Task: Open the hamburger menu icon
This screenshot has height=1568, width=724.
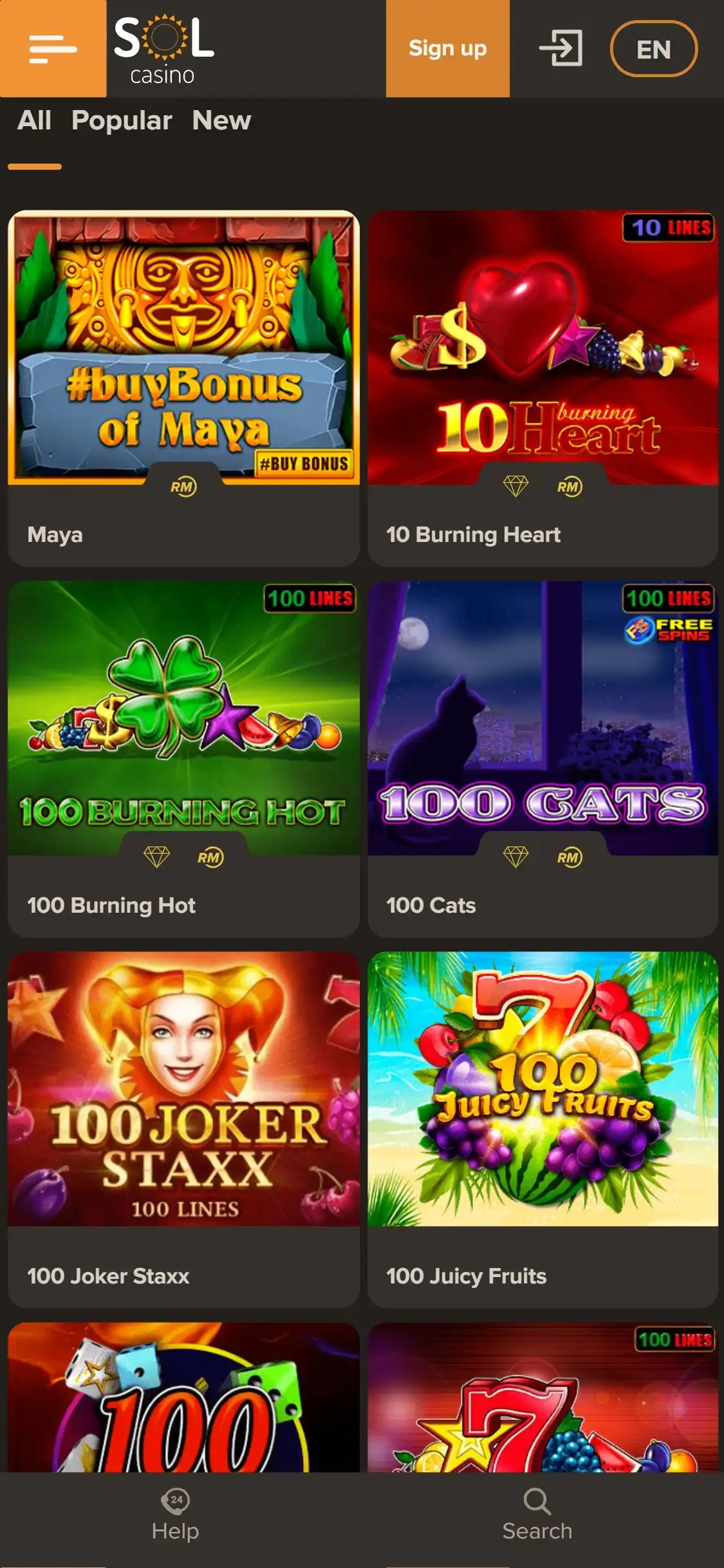Action: click(53, 49)
